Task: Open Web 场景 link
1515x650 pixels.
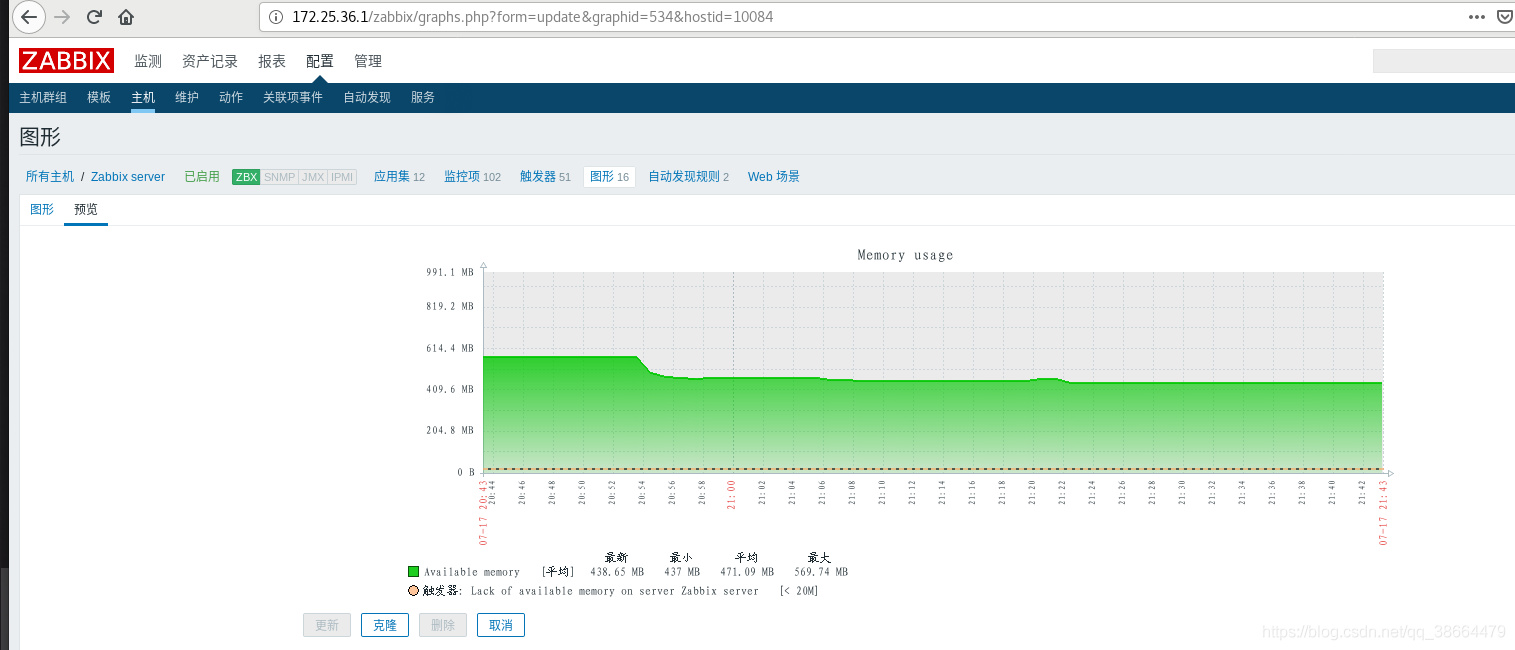Action: coord(774,176)
